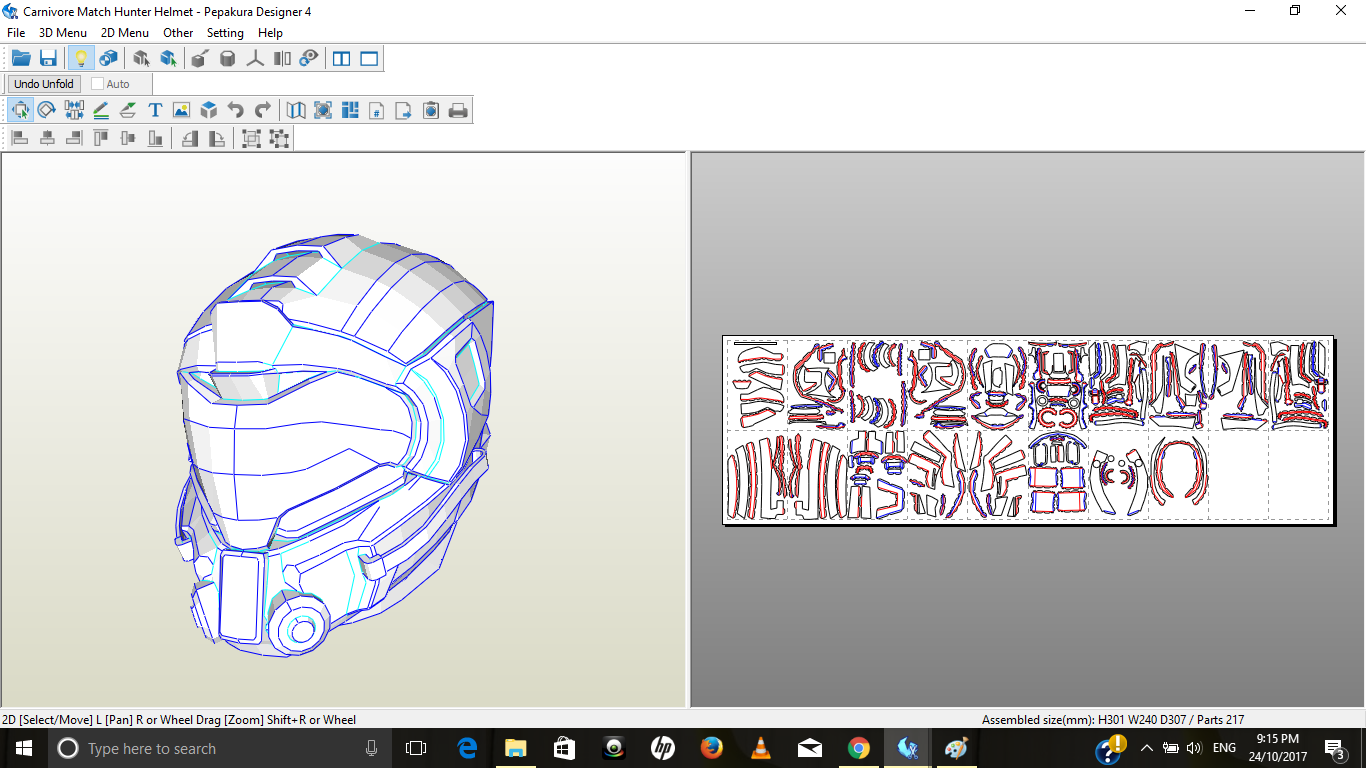The image size is (1366, 768).
Task: Open the 3D Menu
Action: [63, 33]
